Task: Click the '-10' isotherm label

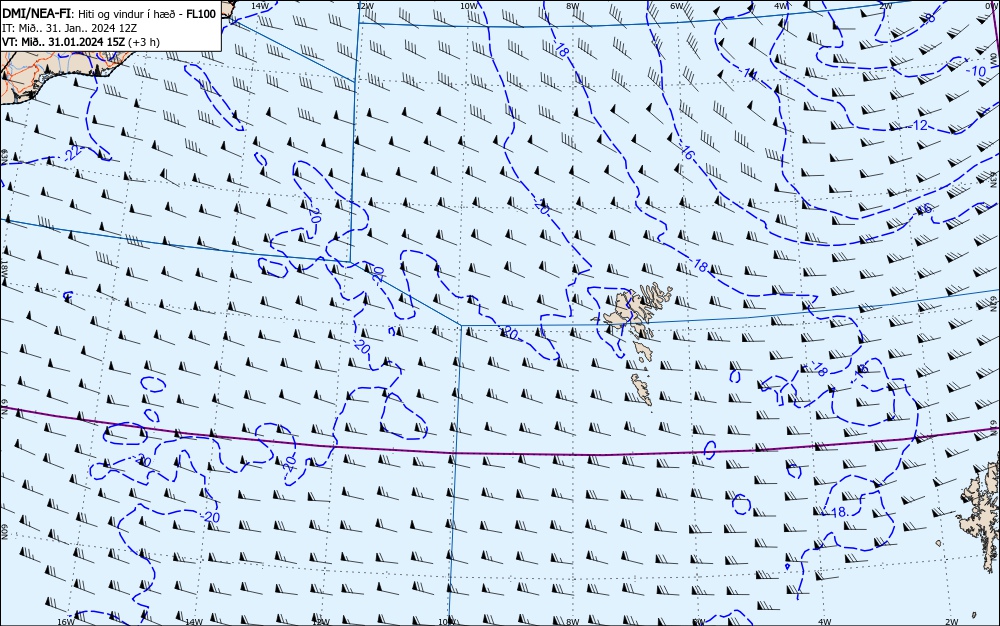Action: coord(976,71)
